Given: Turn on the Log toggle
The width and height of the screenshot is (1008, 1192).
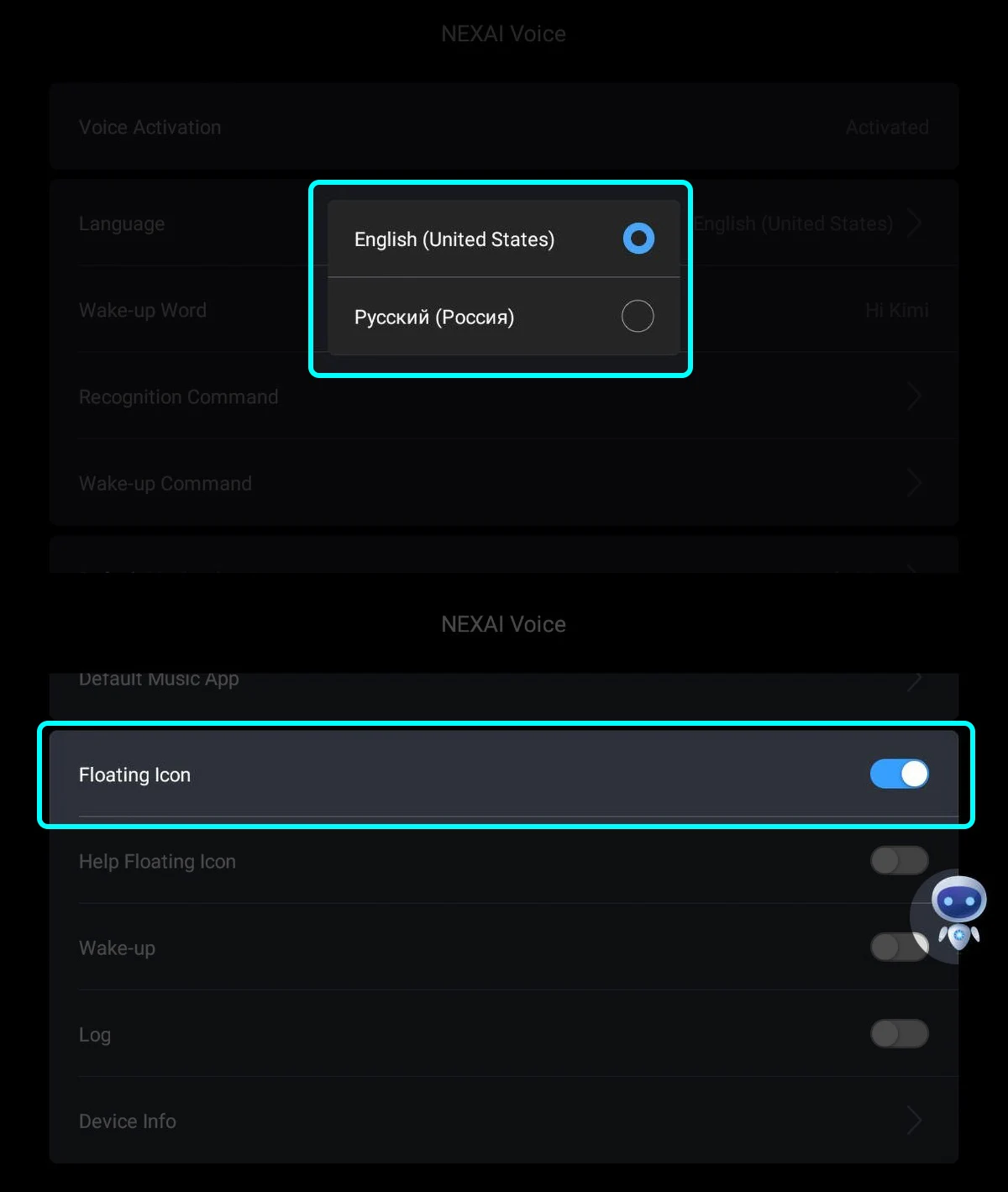Looking at the screenshot, I should click(899, 1034).
